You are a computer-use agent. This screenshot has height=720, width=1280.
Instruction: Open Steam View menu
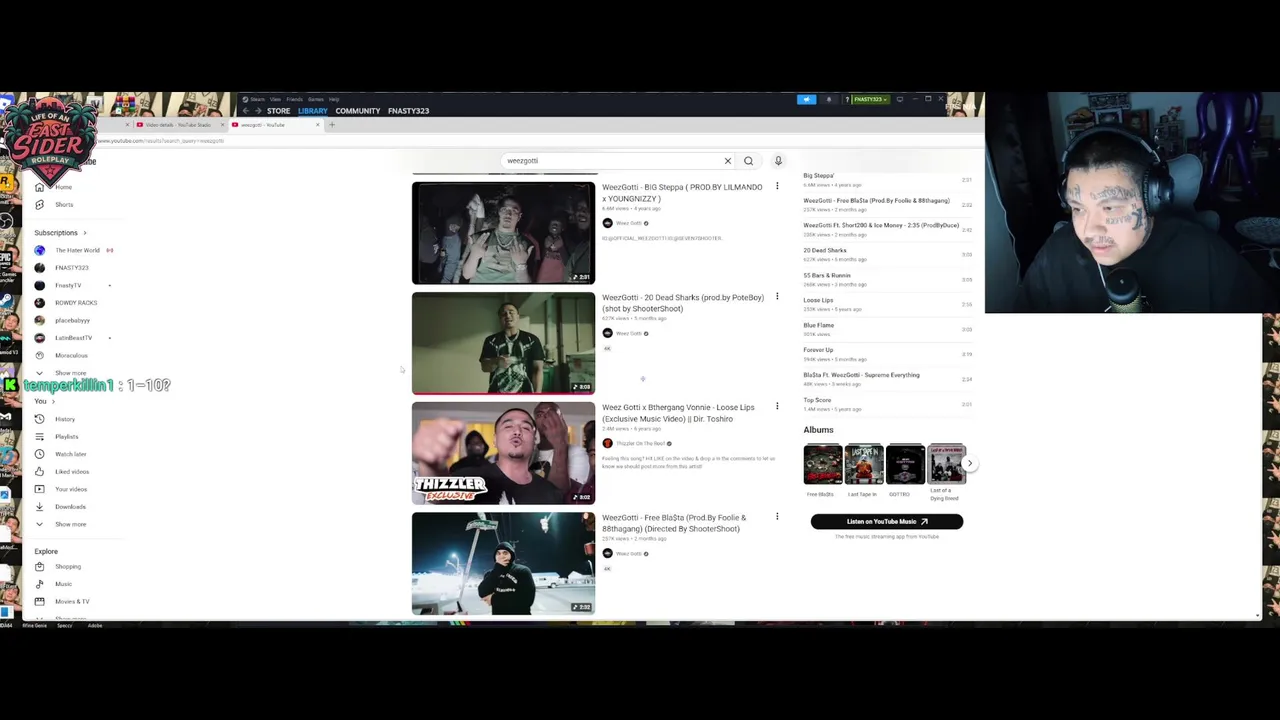(x=275, y=100)
